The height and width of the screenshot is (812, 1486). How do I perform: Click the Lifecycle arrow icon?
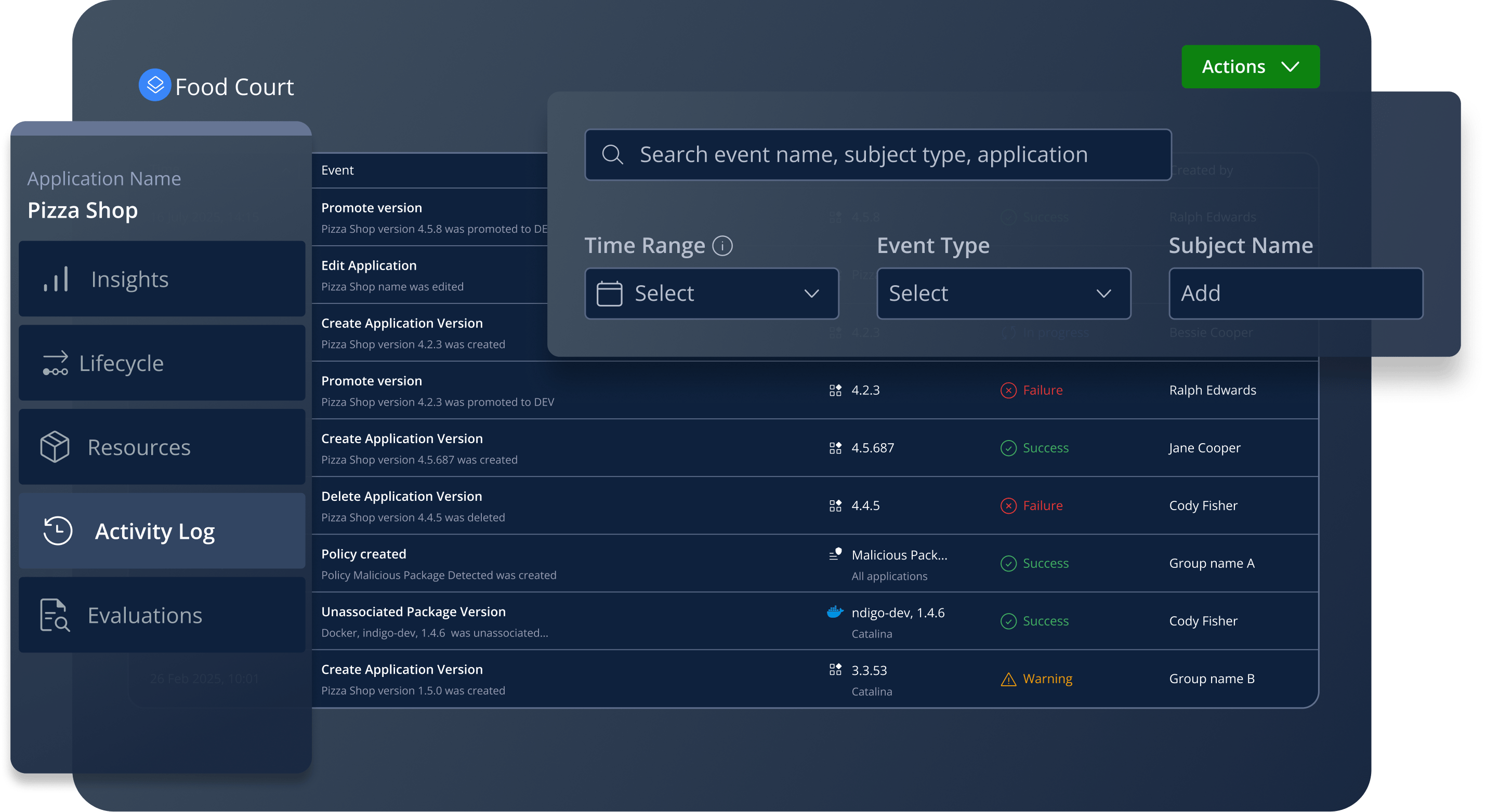[x=56, y=363]
